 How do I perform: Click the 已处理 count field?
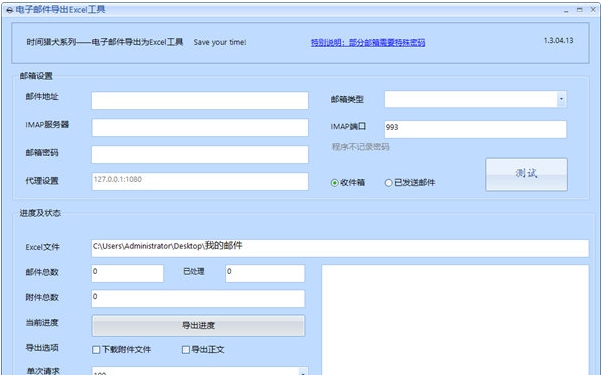tap(265, 273)
